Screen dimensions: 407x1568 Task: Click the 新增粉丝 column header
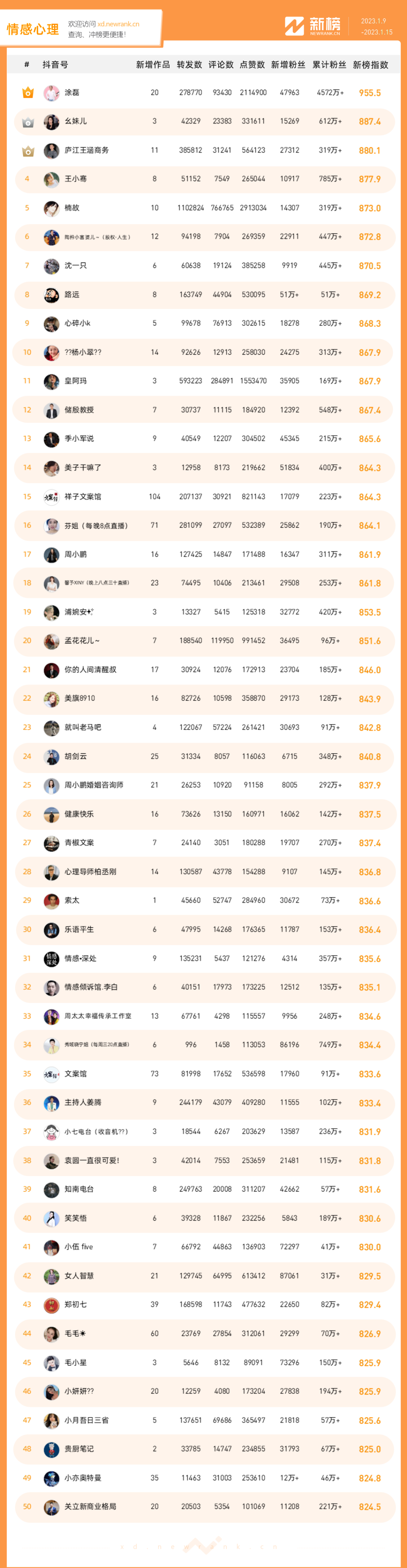(x=288, y=65)
